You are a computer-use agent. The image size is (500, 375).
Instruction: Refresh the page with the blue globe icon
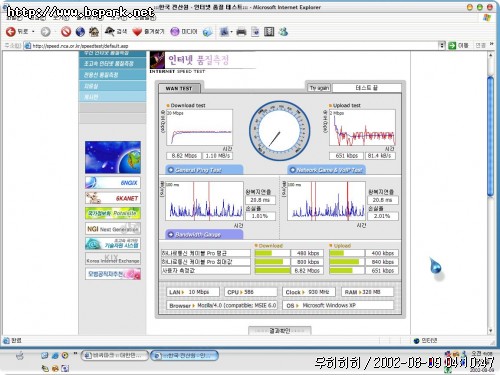[x=80, y=32]
